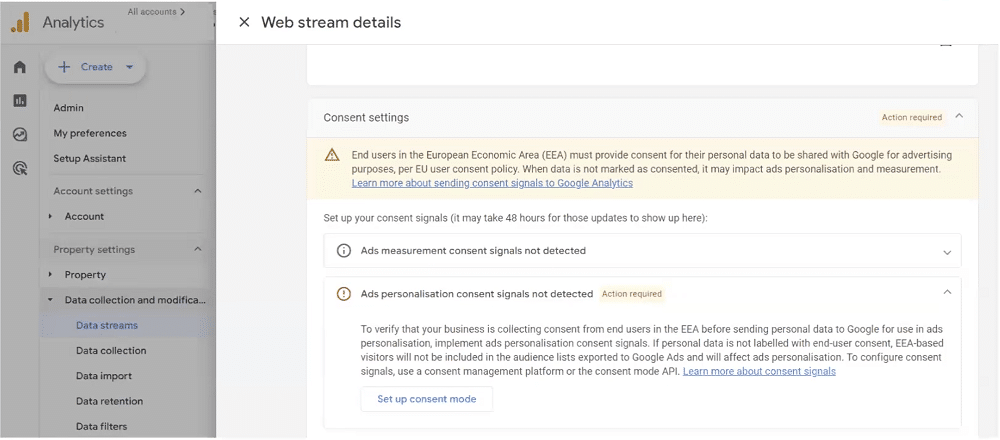The width and height of the screenshot is (1000, 440).
Task: Close the Web stream details panel
Action: pyautogui.click(x=244, y=22)
